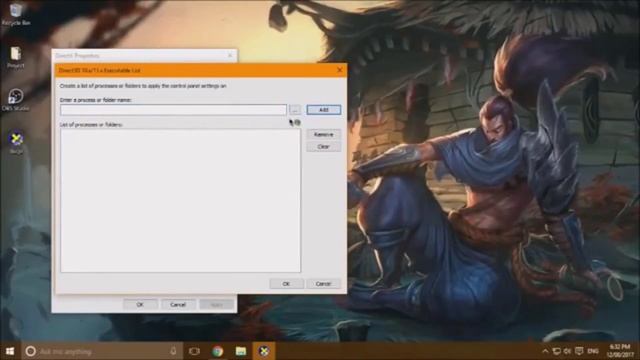640x360 pixels.
Task: Click the Cortana microphone icon
Action: (x=173, y=351)
